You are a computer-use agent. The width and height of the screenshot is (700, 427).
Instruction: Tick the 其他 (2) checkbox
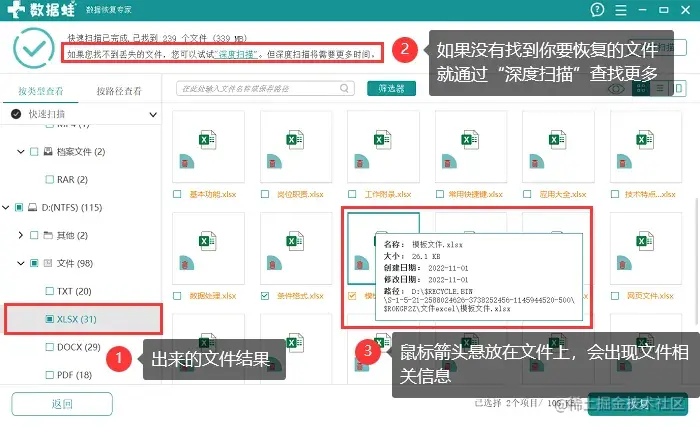(34, 235)
